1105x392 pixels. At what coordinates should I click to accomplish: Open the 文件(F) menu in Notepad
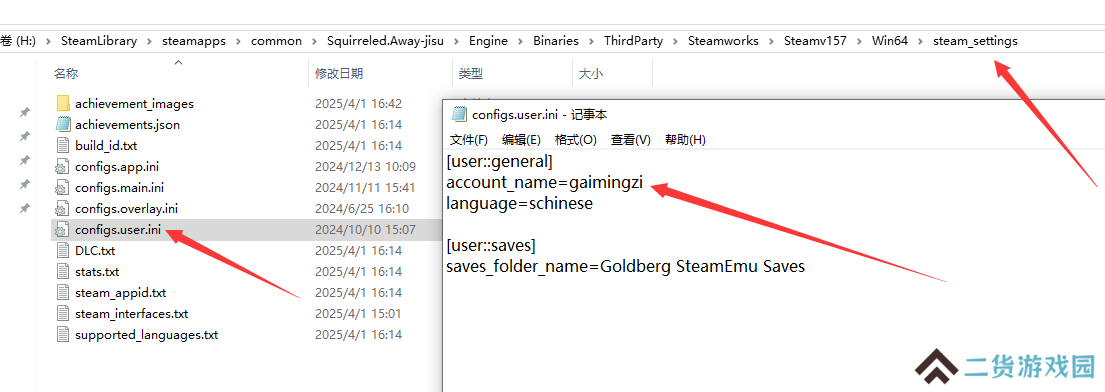469,140
